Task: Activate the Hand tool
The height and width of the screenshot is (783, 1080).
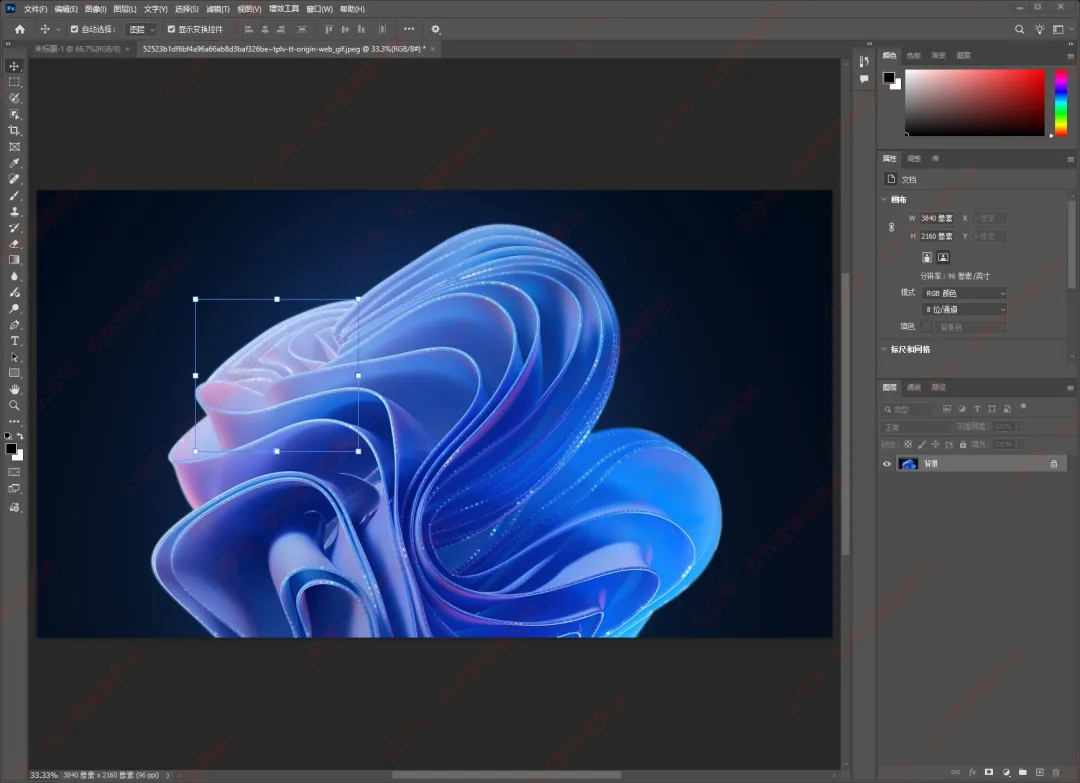Action: click(14, 389)
